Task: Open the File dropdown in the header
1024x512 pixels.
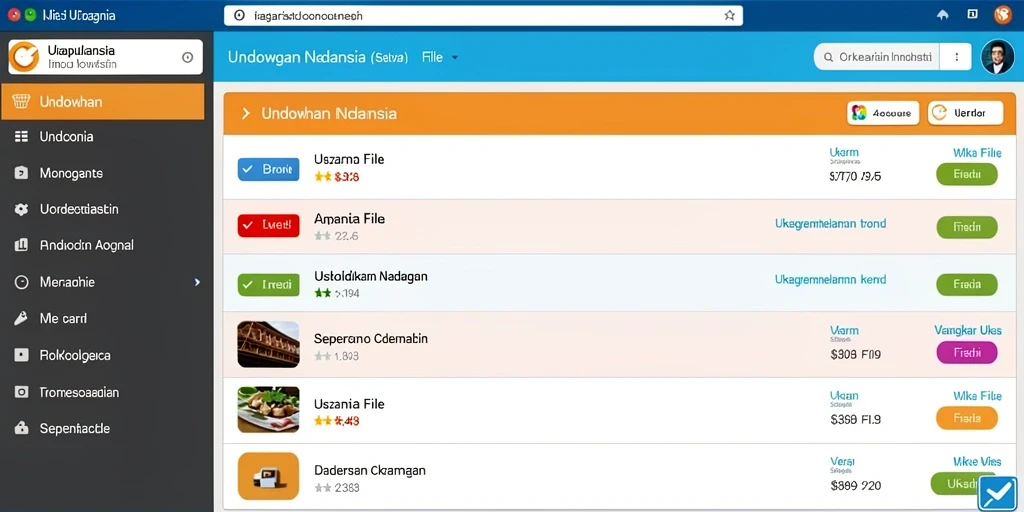Action: tap(440, 57)
